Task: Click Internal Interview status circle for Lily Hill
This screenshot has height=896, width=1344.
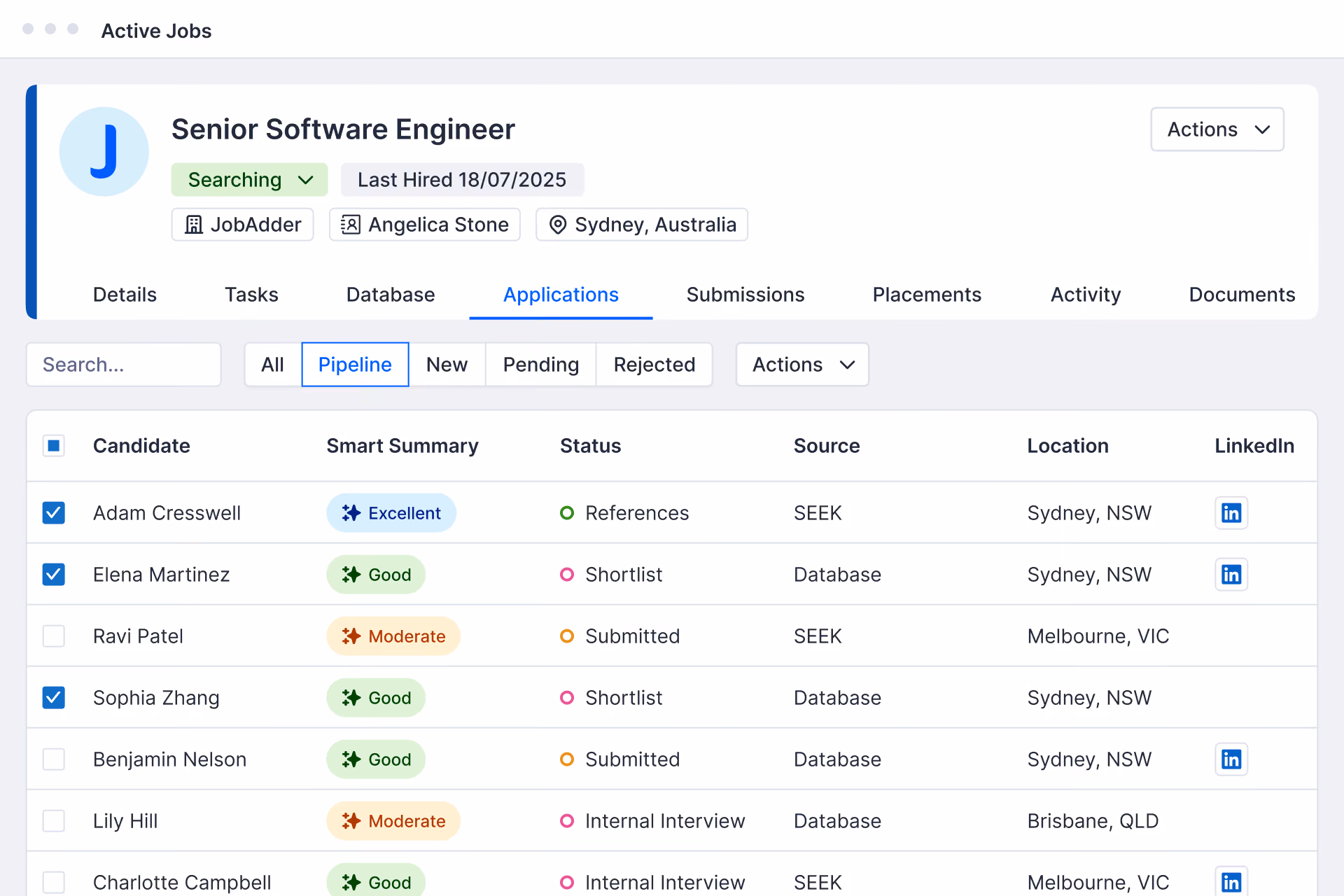Action: (x=567, y=821)
